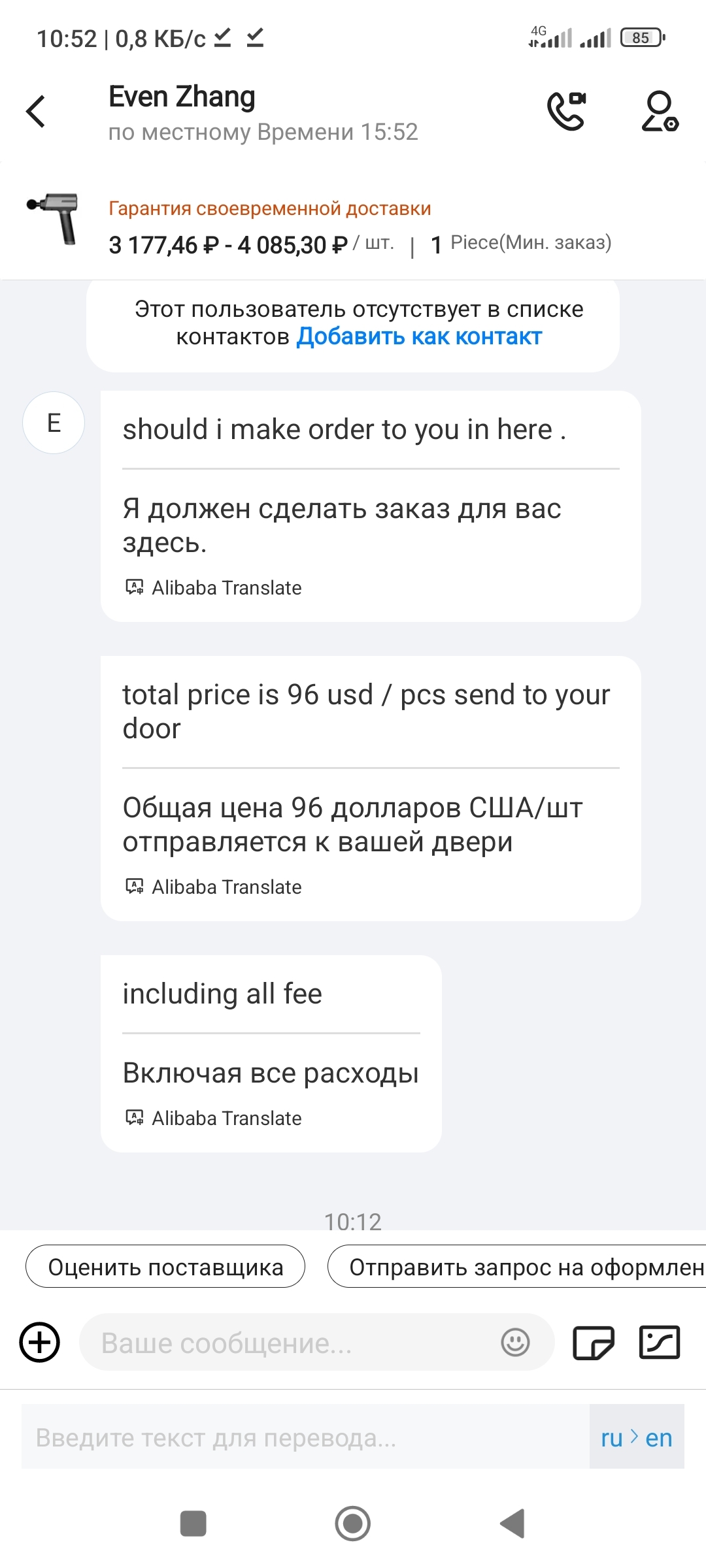Tap the Android recent apps square

point(193,1524)
